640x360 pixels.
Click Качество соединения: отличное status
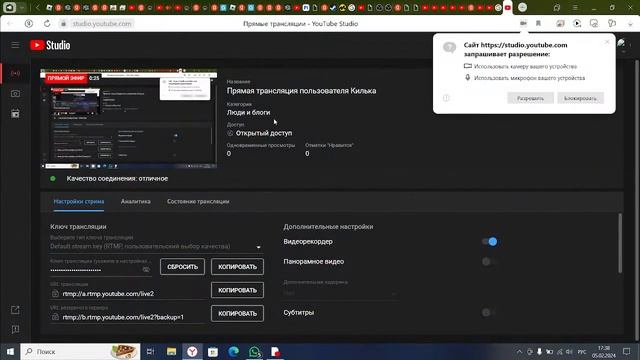(x=117, y=179)
